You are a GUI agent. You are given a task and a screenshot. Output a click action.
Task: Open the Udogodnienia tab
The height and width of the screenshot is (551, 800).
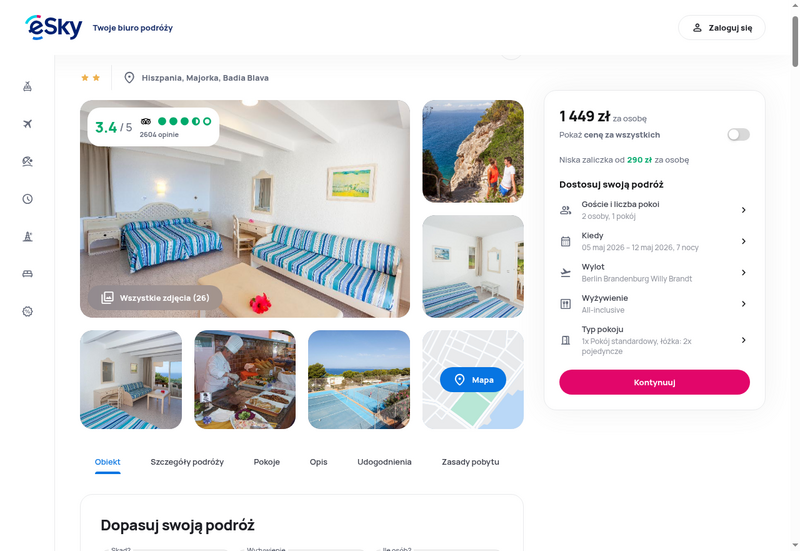[x=384, y=462]
